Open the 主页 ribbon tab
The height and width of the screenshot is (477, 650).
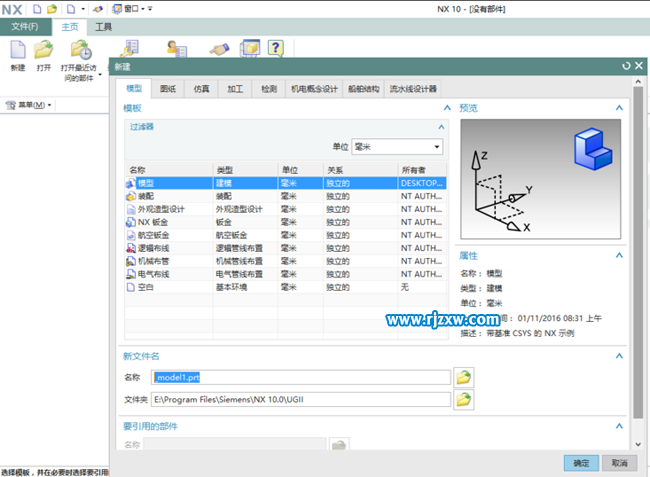point(70,27)
